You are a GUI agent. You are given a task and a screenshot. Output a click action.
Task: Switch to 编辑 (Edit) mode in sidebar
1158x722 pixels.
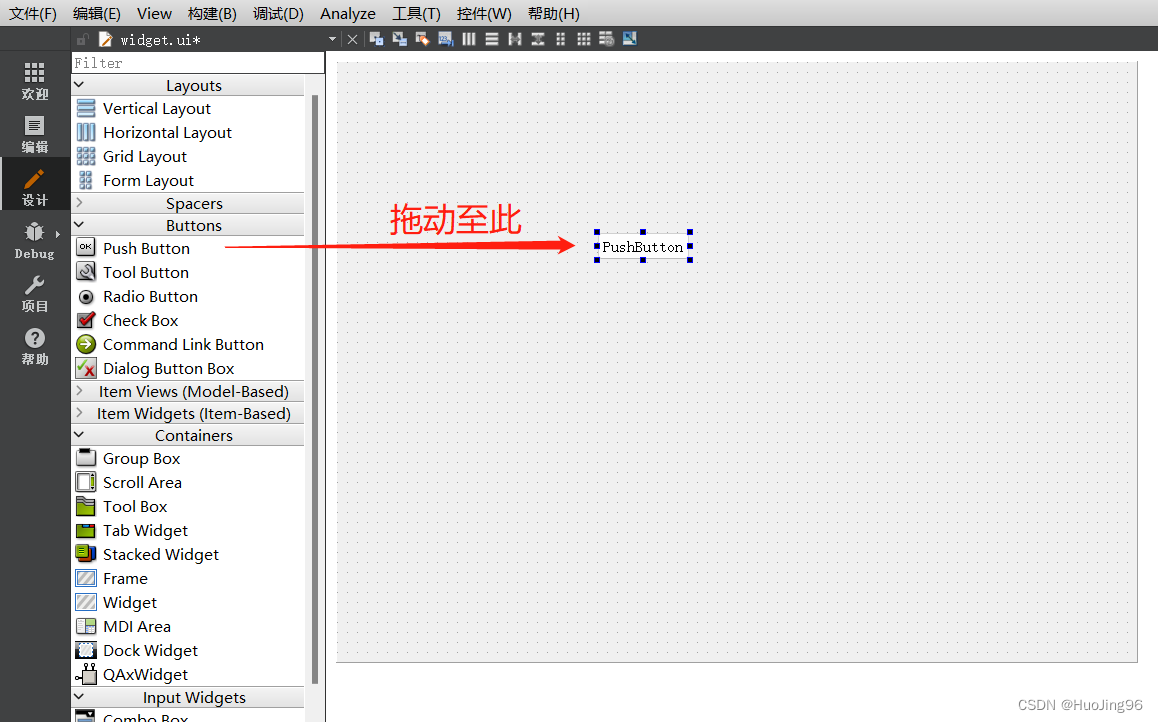pyautogui.click(x=34, y=133)
